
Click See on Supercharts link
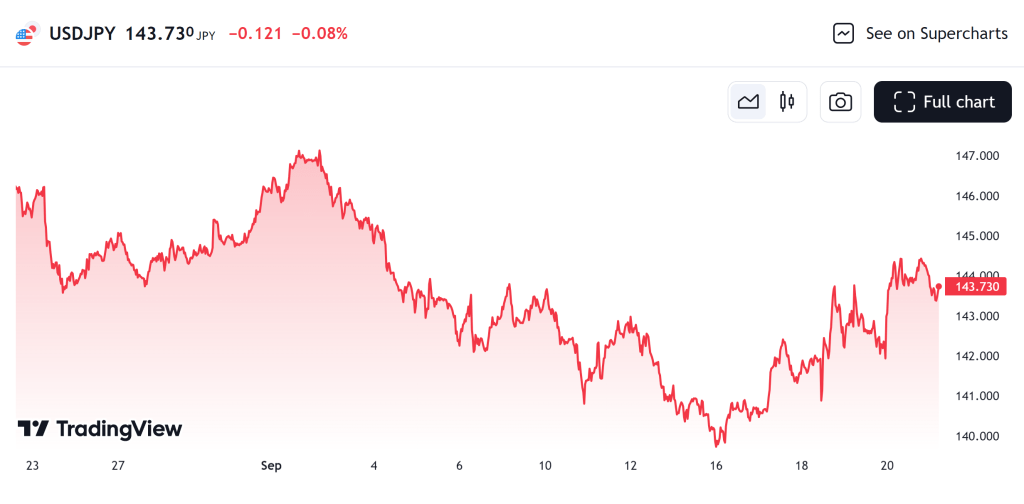tap(936, 33)
